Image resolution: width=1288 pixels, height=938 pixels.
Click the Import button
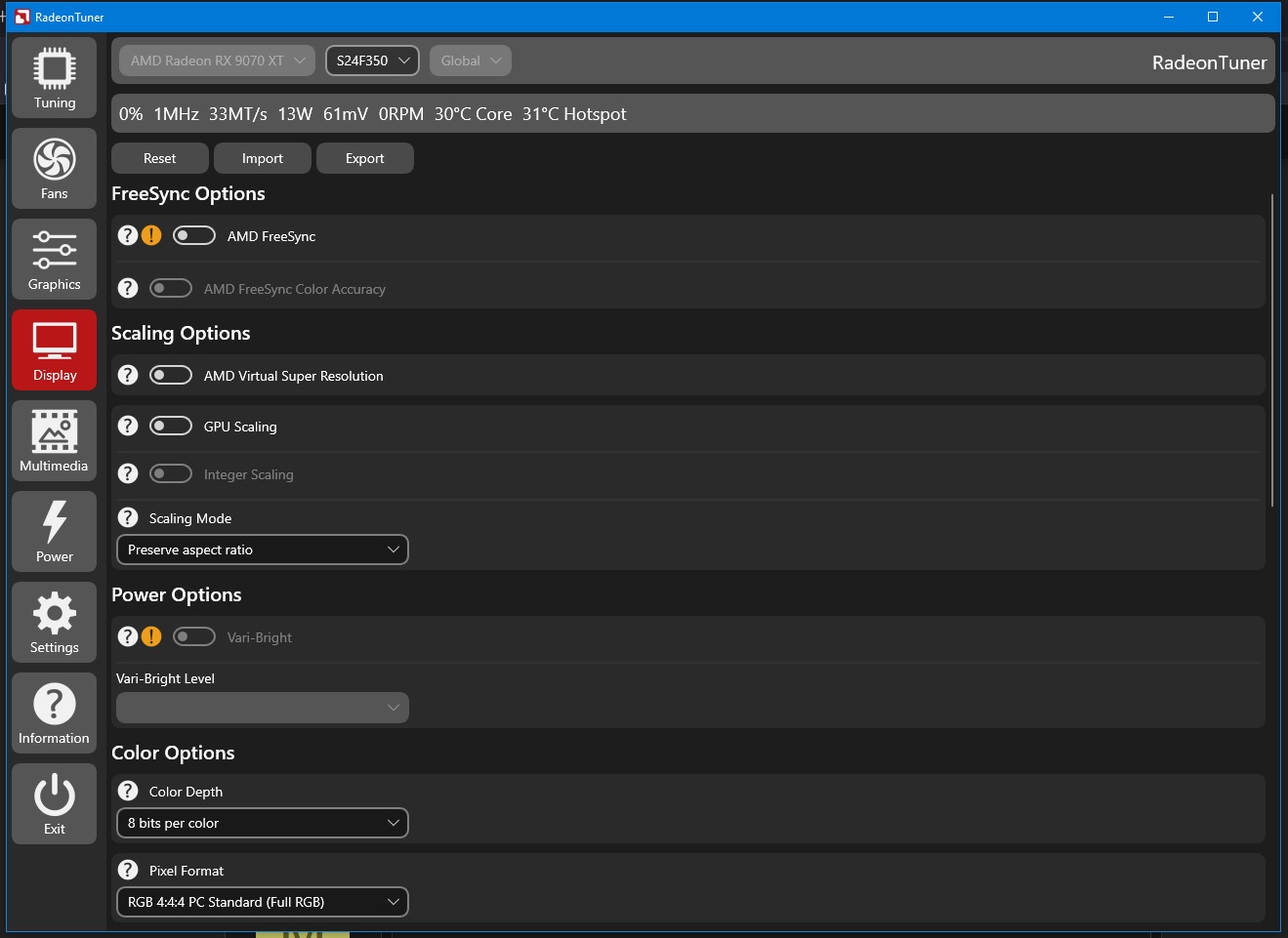click(x=263, y=158)
